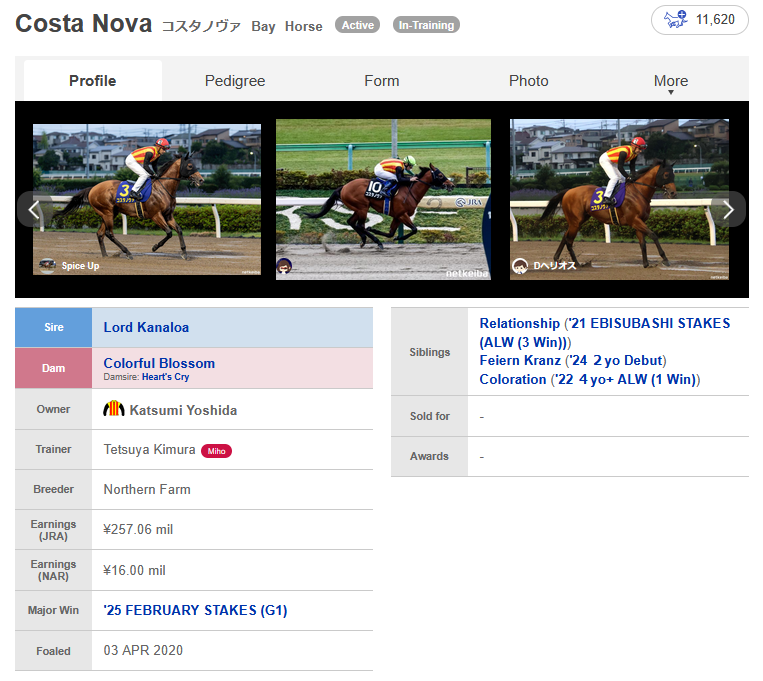Click the Active status badge

(358, 25)
